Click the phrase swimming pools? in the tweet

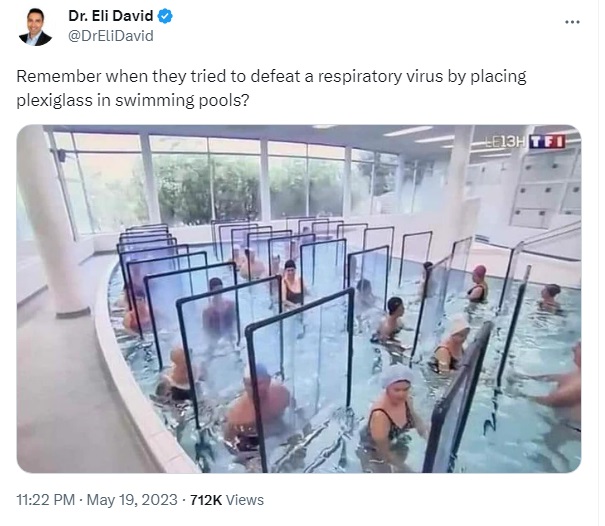[x=182, y=101]
